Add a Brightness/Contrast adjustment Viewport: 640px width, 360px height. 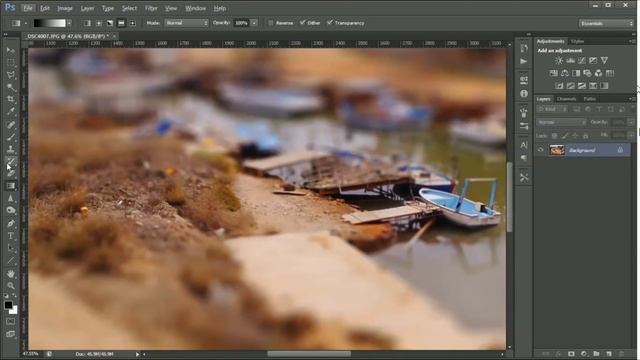click(559, 60)
